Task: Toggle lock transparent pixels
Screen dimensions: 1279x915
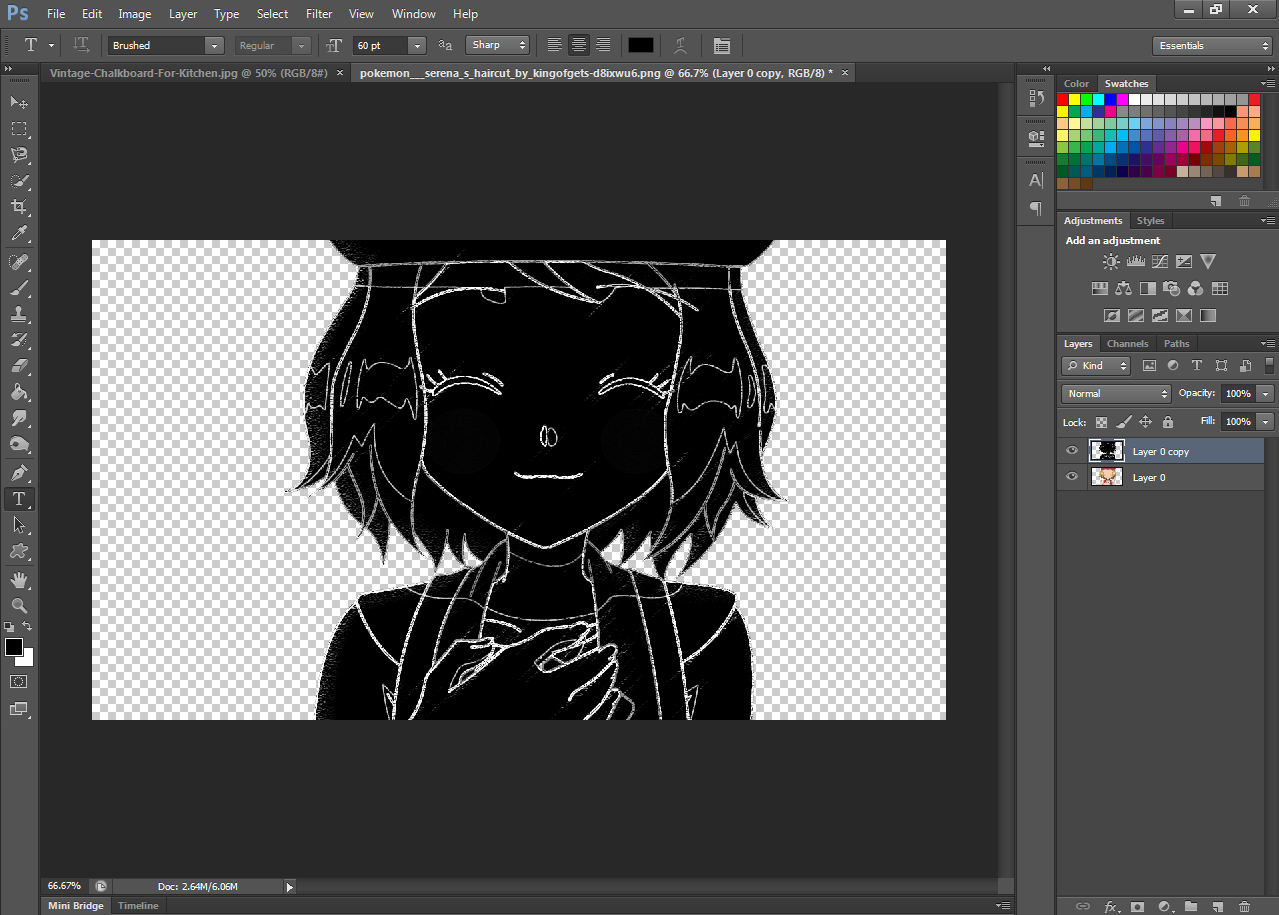Action: point(1101,422)
